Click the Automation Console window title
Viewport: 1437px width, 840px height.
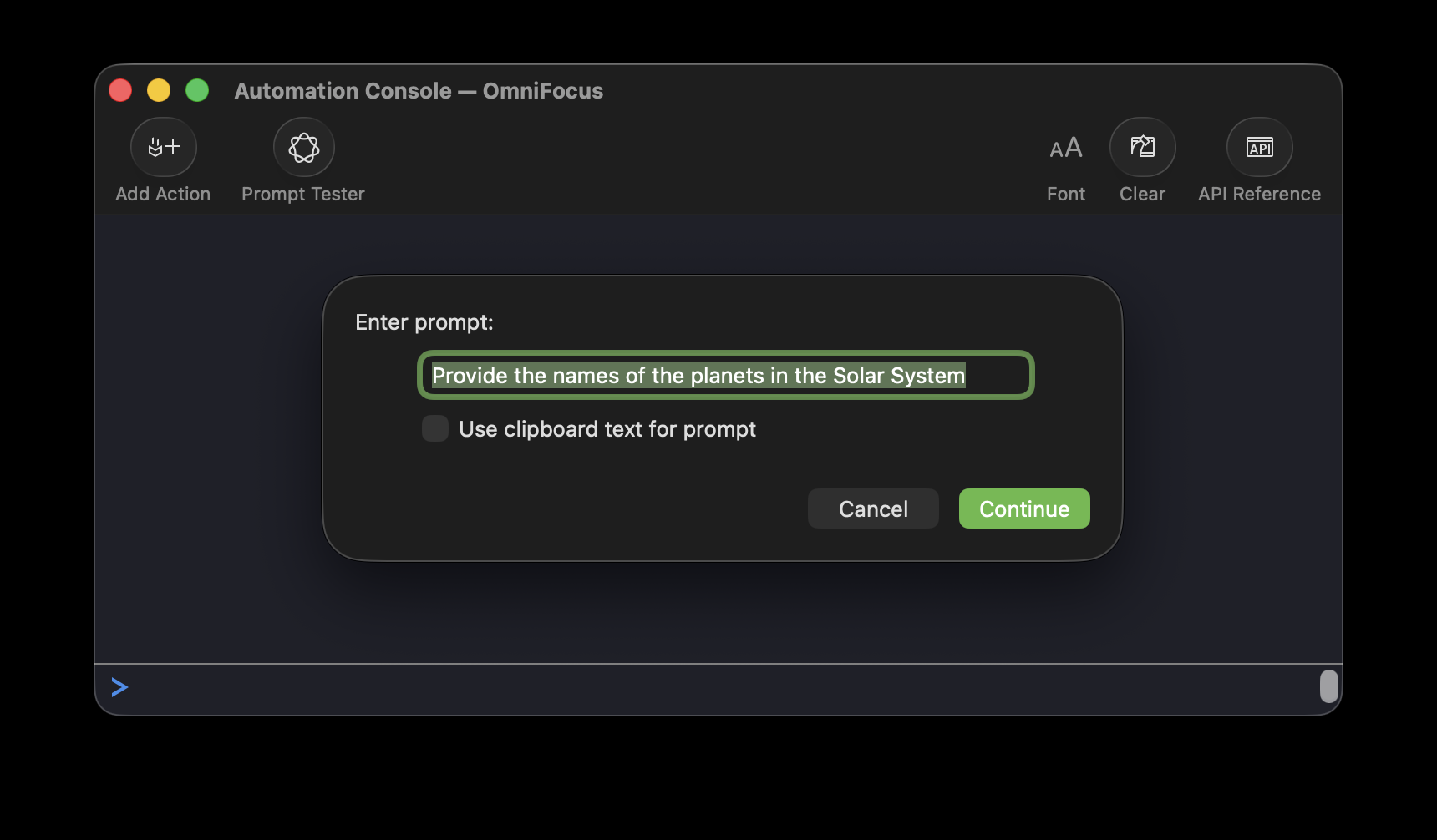pyautogui.click(x=419, y=91)
